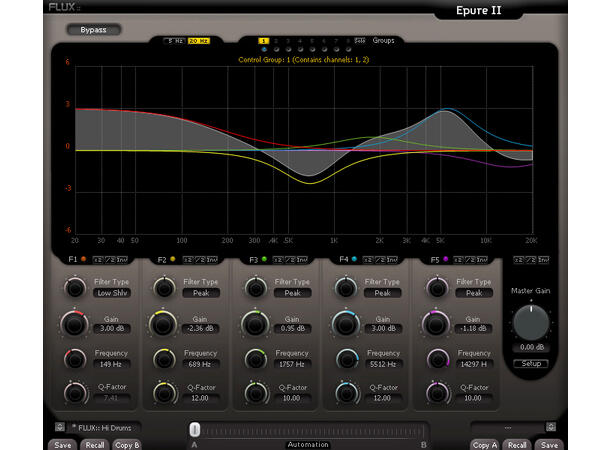The width and height of the screenshot is (610, 450).
Task: Open the Groups settings
Action: click(384, 40)
